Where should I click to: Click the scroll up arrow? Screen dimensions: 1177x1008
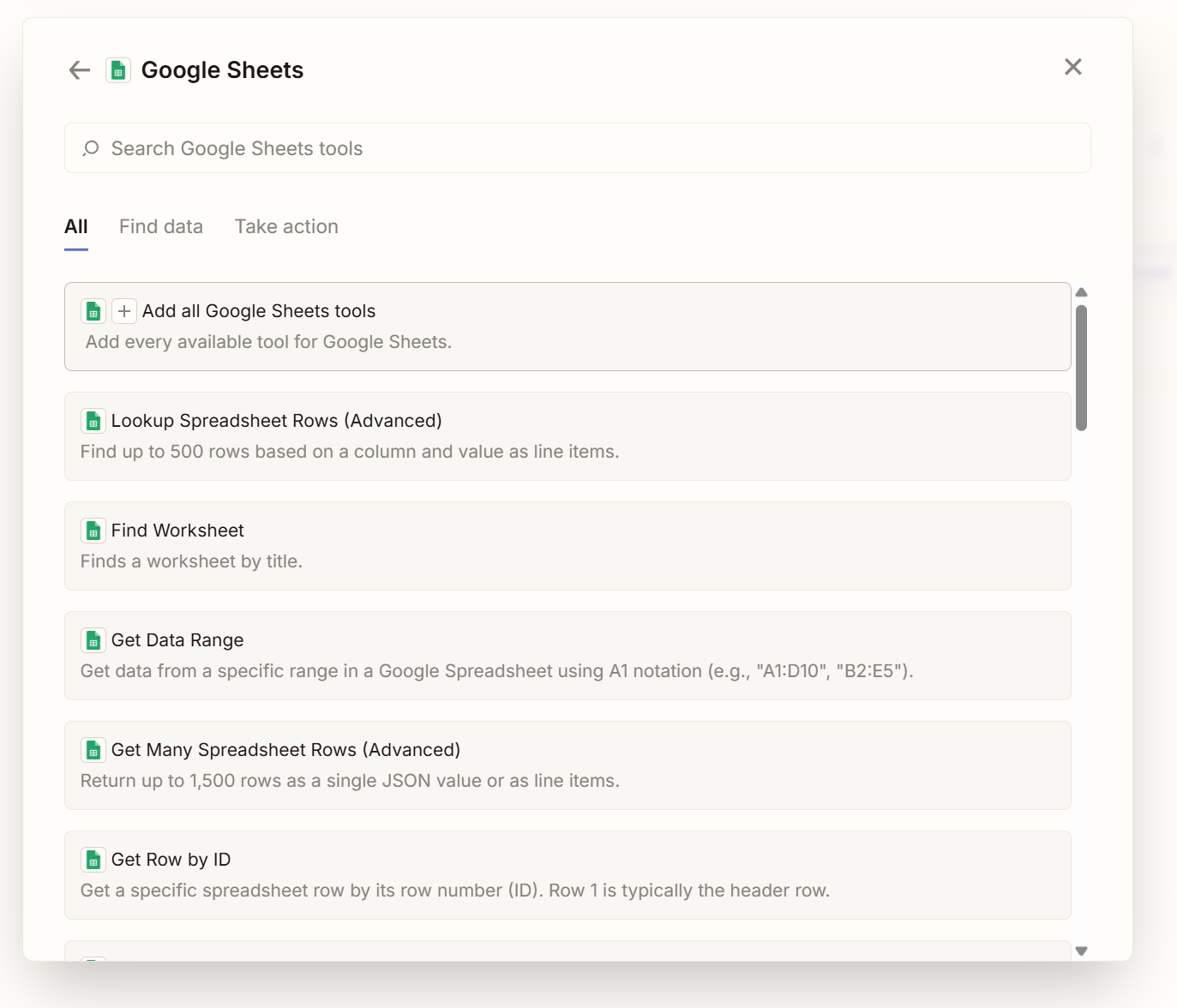coord(1081,292)
